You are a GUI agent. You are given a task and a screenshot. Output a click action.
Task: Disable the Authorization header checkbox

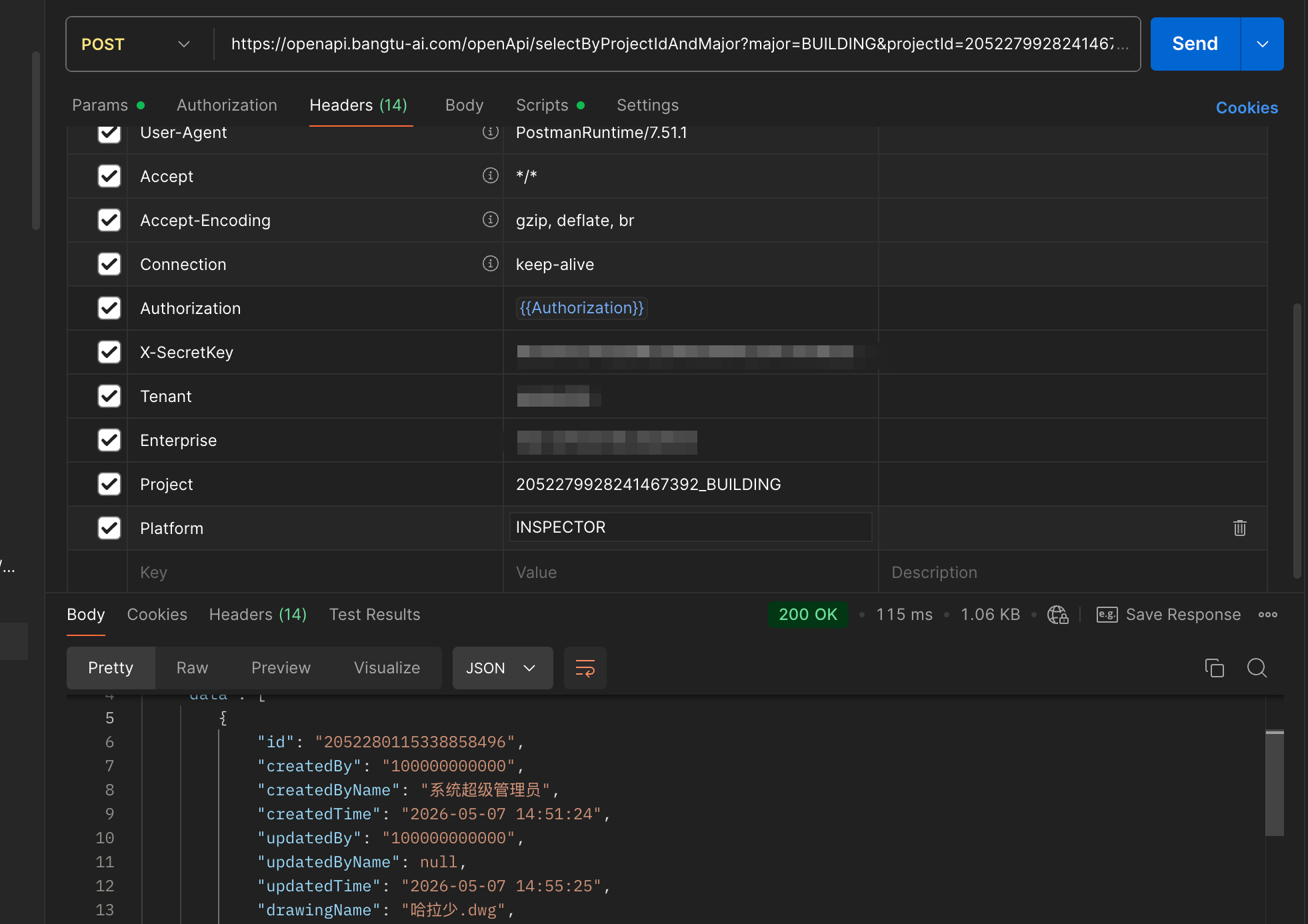tap(109, 308)
